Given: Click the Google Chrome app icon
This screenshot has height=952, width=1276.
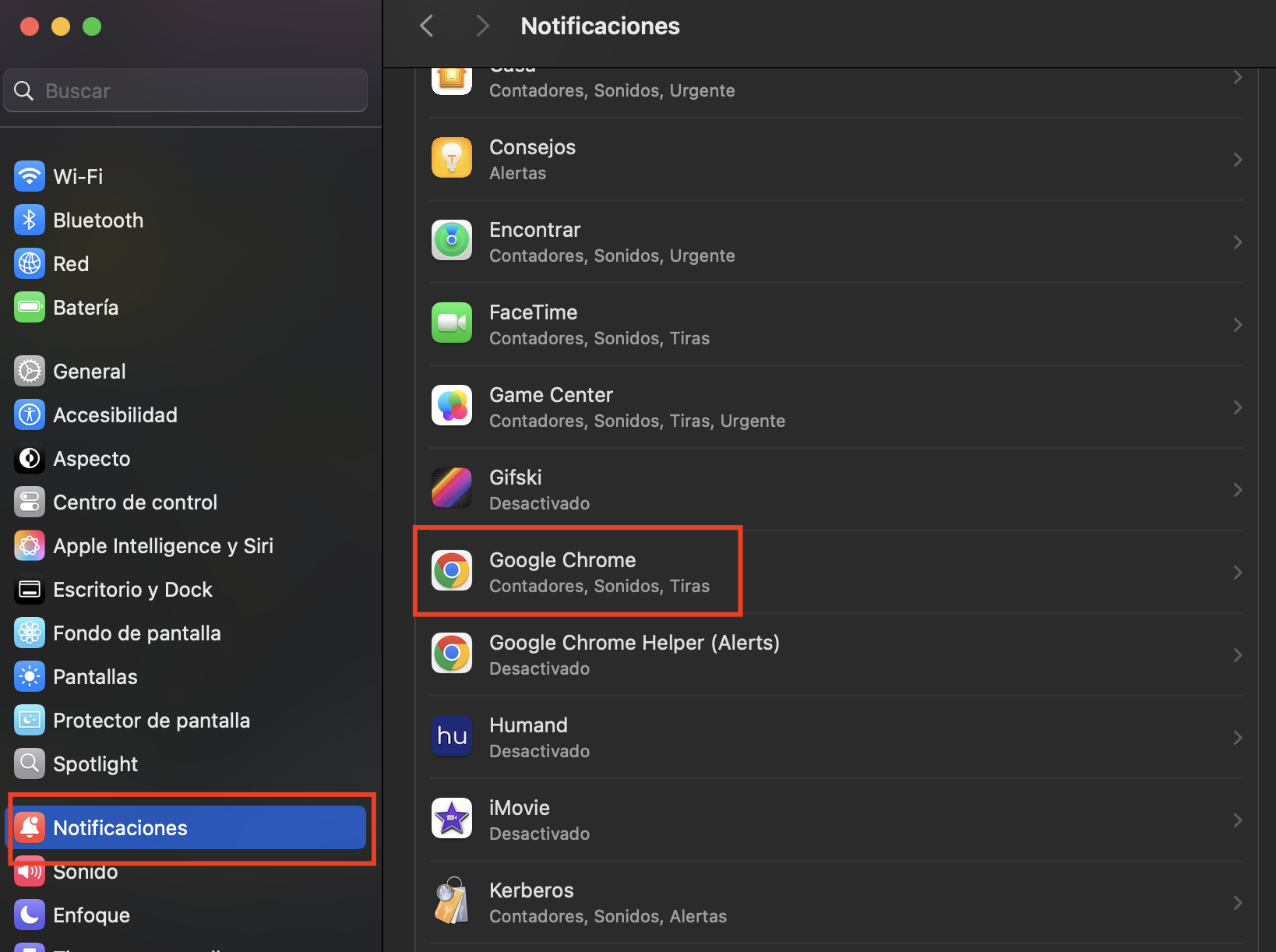Looking at the screenshot, I should pos(452,571).
